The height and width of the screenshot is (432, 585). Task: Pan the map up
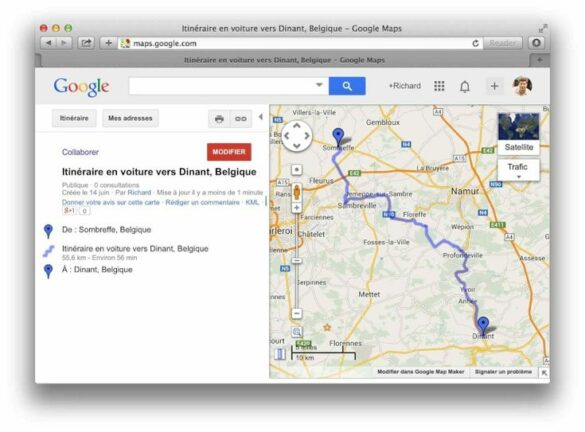coord(297,126)
